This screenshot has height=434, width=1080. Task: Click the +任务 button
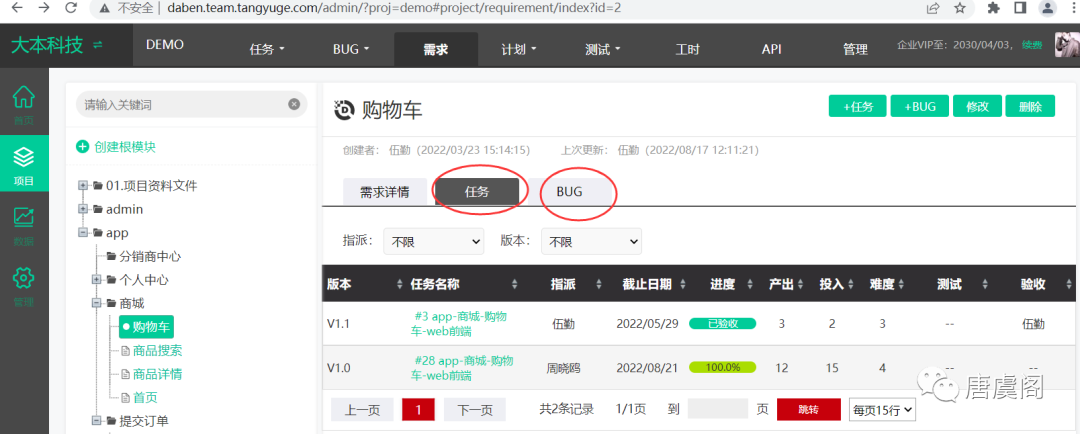[x=858, y=106]
